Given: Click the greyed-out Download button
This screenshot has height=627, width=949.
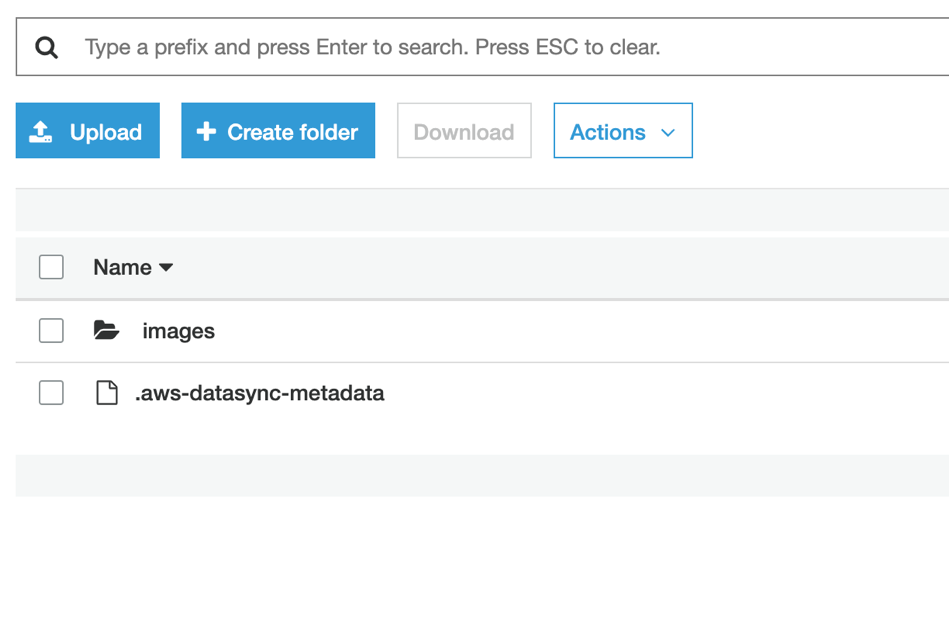Looking at the screenshot, I should [x=464, y=131].
